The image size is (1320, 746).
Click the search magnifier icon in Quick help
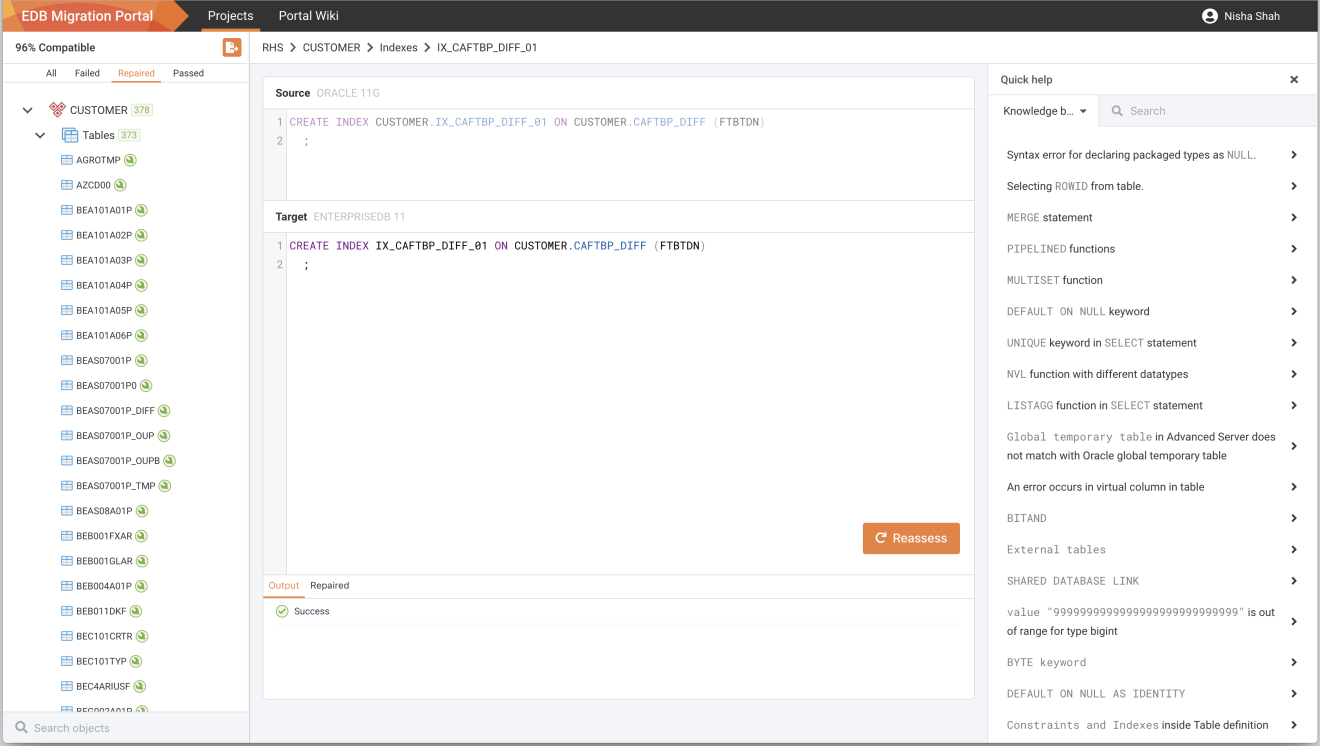1116,111
